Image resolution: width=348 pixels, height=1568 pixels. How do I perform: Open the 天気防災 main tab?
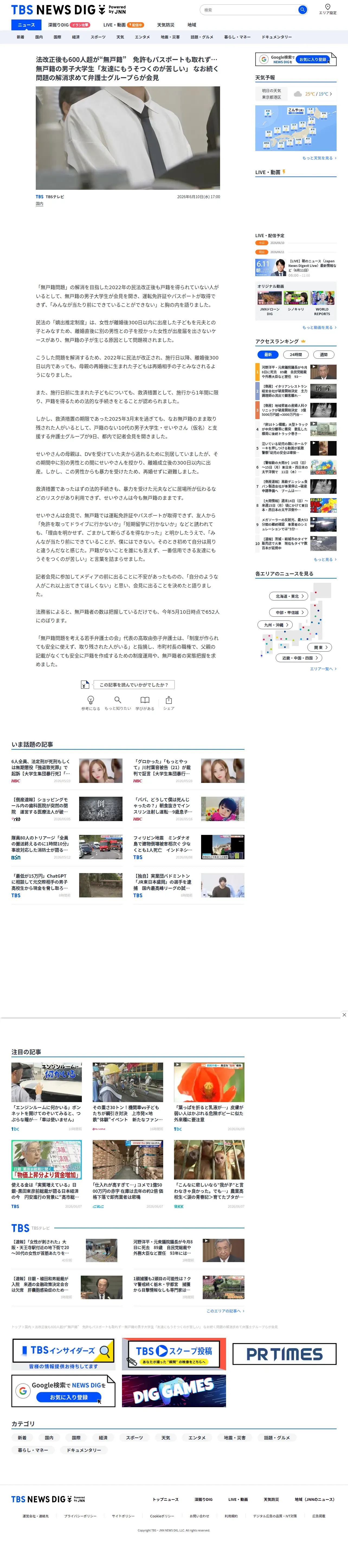click(166, 25)
